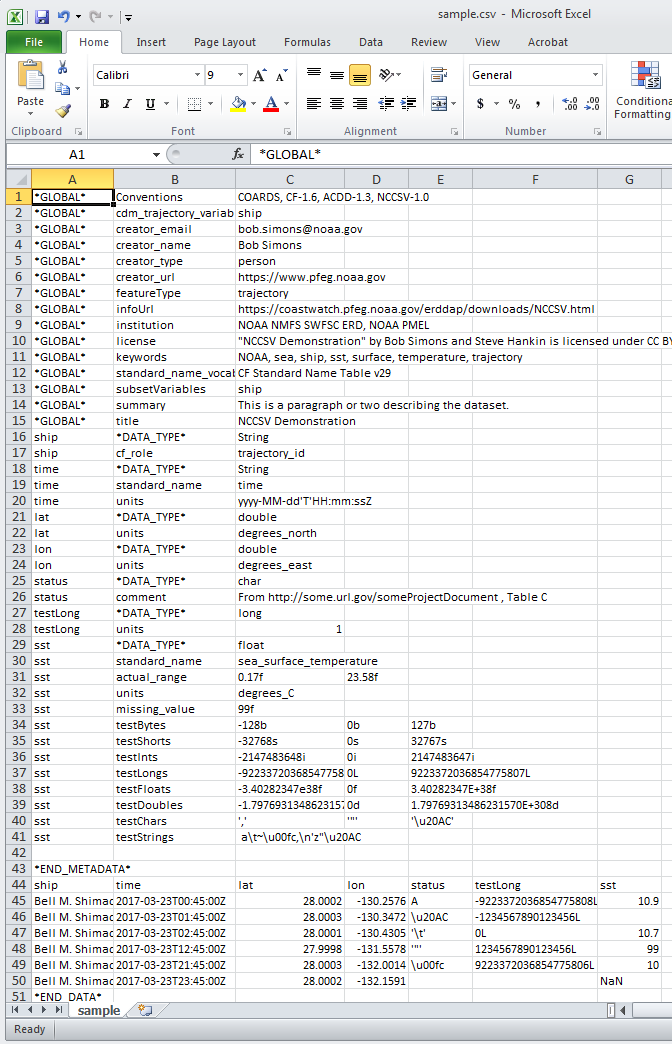Open the Name Box dropdown arrow
The image size is (672, 1044).
click(156, 155)
